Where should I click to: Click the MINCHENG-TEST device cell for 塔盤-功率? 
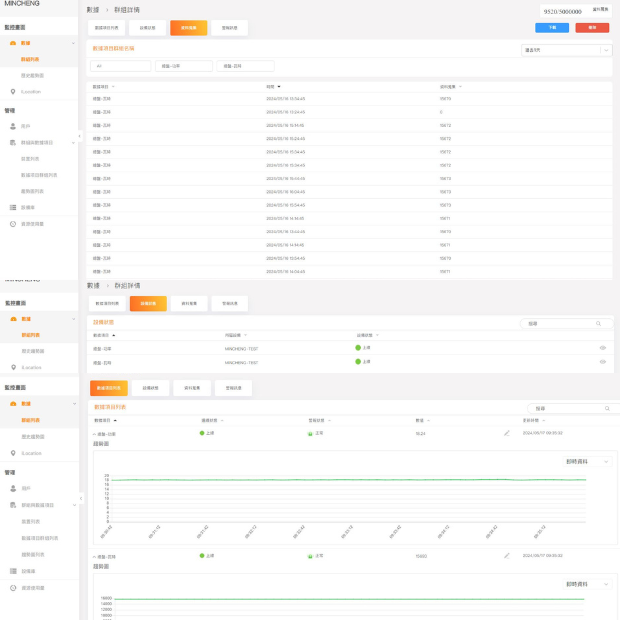(241, 349)
